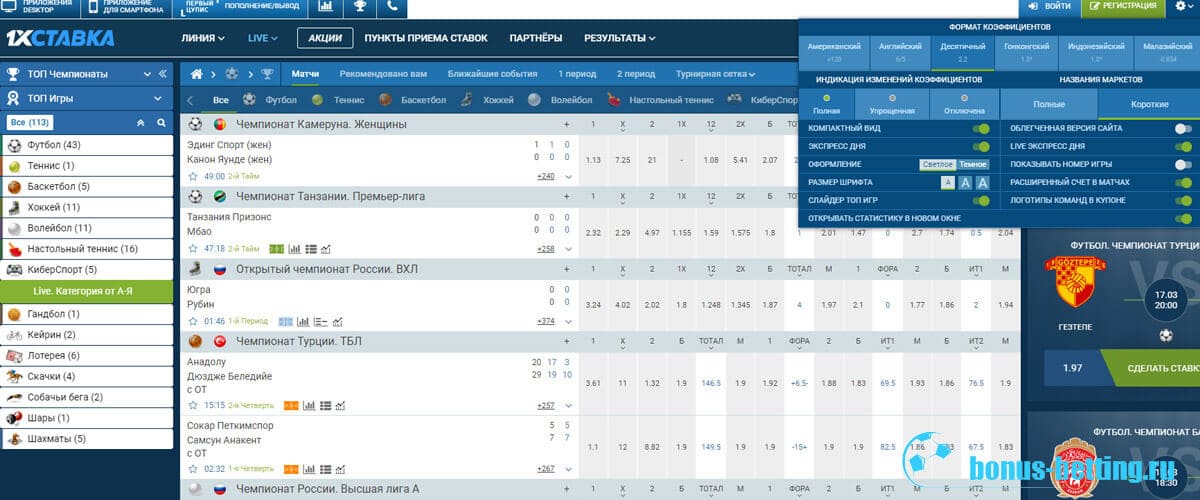This screenshot has height=500, width=1200.
Task: Open the Live dropdown menu
Action: pyautogui.click(x=263, y=39)
